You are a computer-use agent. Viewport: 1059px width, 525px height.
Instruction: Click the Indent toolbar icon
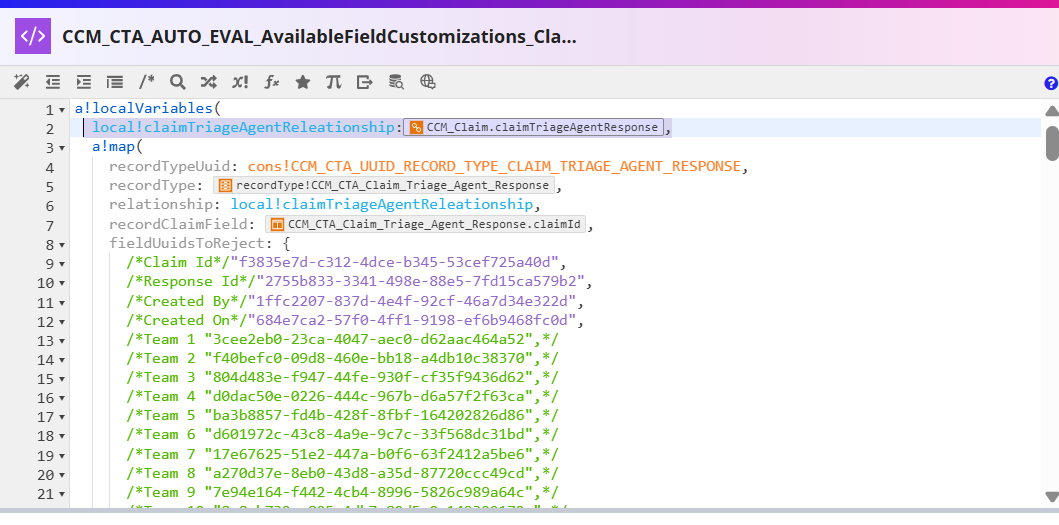[x=84, y=82]
